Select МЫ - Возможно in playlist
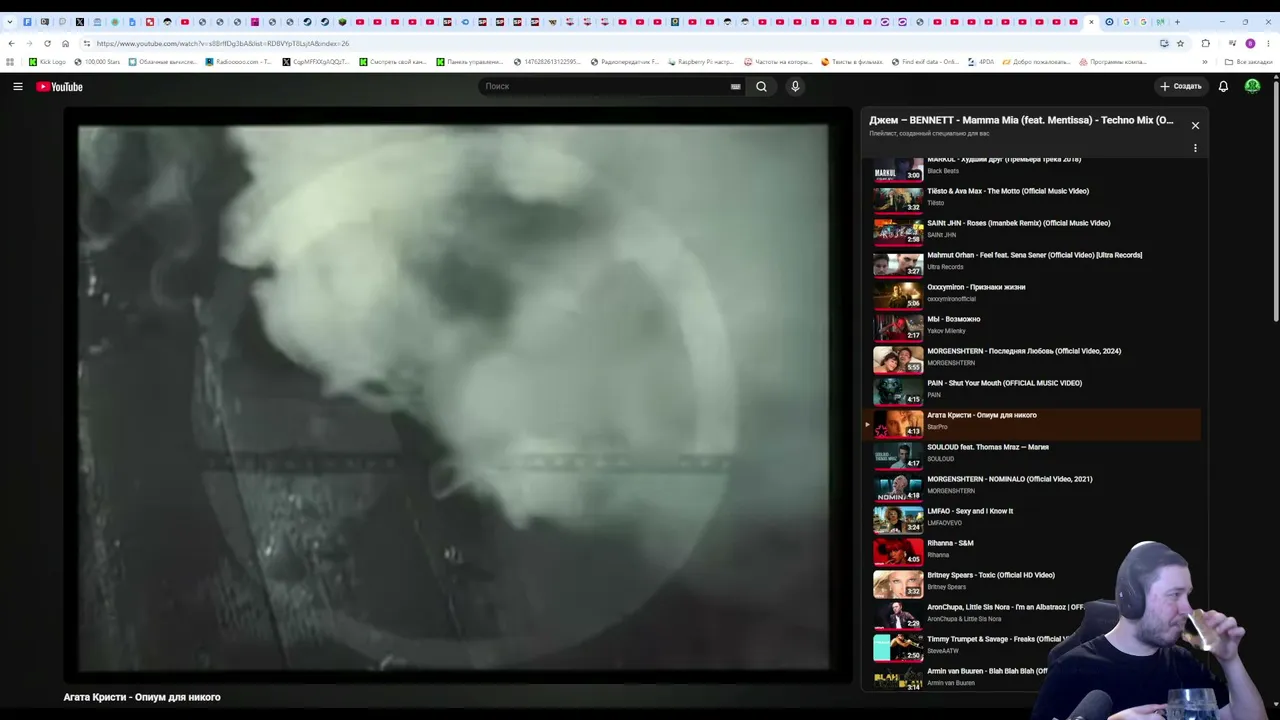This screenshot has height=720, width=1280. pyautogui.click(x=953, y=319)
